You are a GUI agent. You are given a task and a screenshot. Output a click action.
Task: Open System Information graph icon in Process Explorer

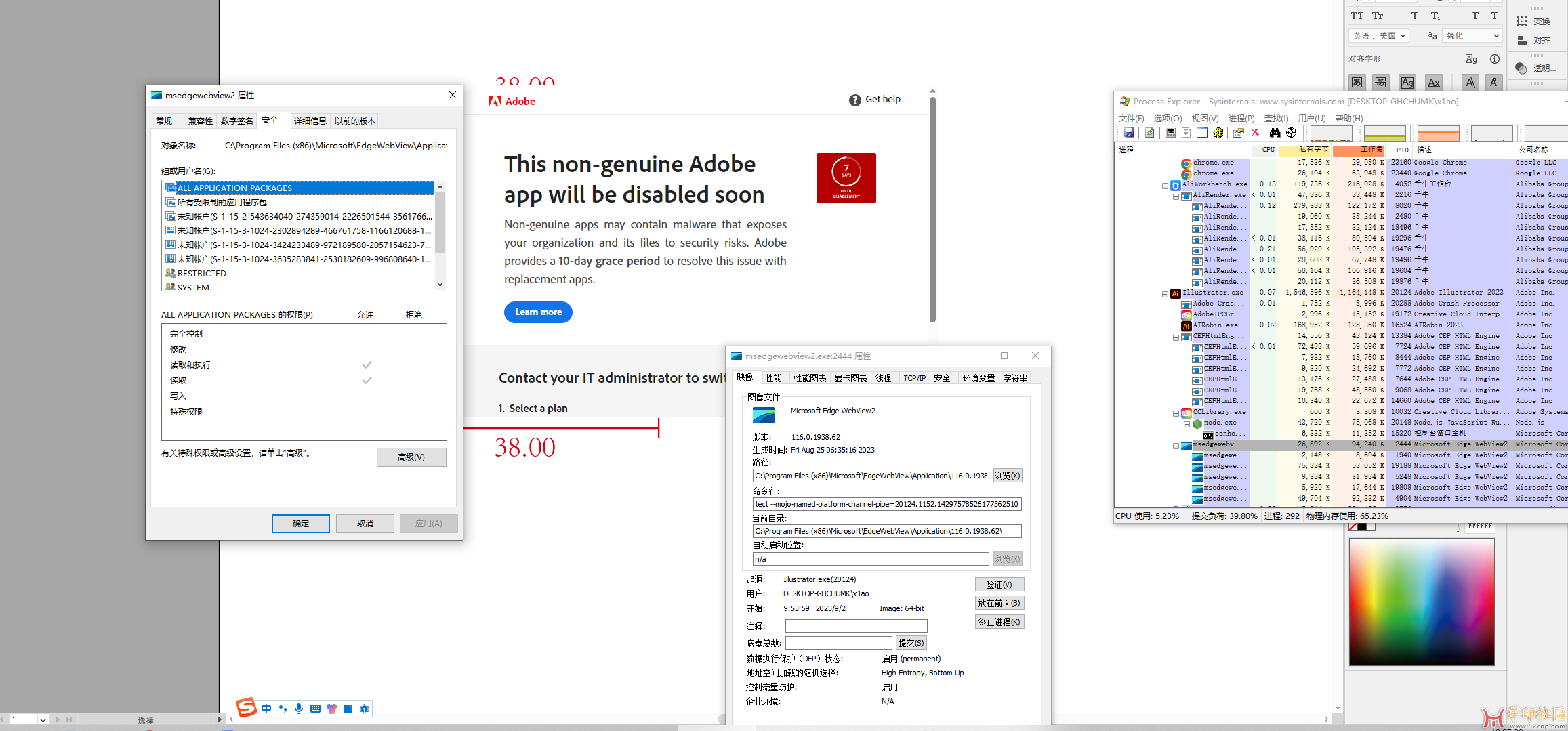1170,133
